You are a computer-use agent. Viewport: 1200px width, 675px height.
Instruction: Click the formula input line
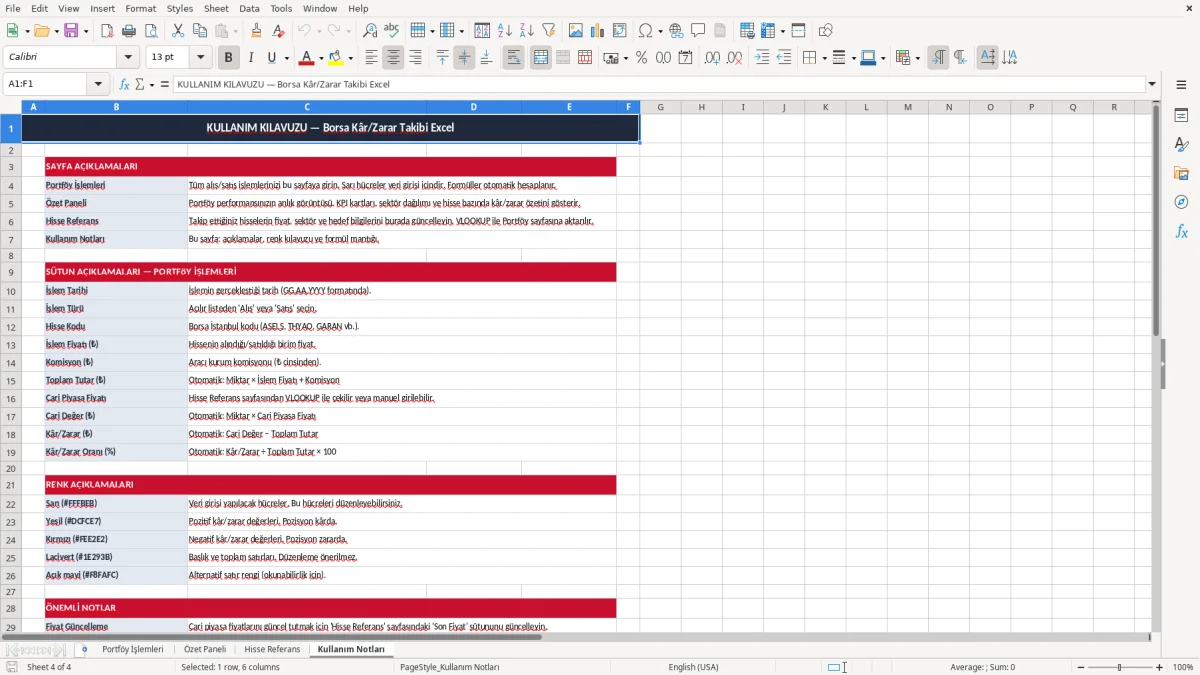coord(658,84)
